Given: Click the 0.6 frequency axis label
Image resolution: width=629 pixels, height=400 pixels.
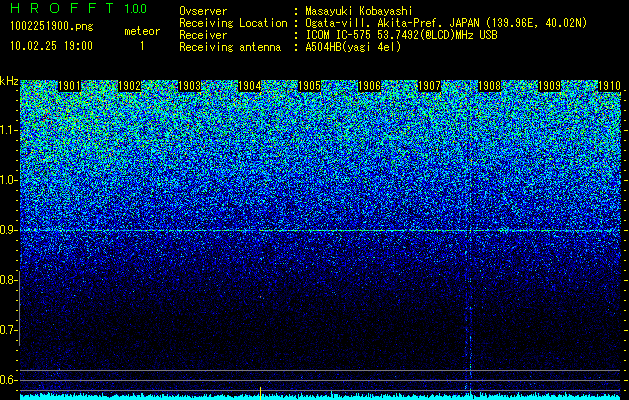Looking at the screenshot, I should pos(8,380).
